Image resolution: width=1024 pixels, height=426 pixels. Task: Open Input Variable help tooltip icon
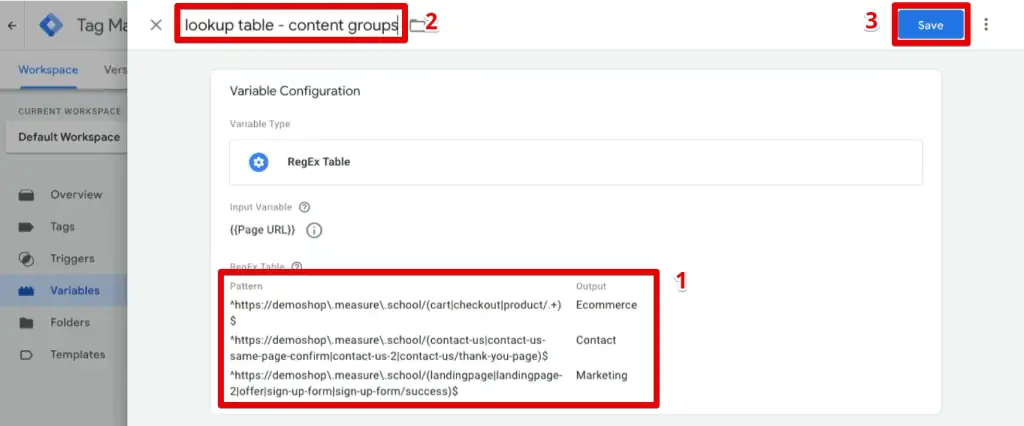pyautogui.click(x=304, y=207)
